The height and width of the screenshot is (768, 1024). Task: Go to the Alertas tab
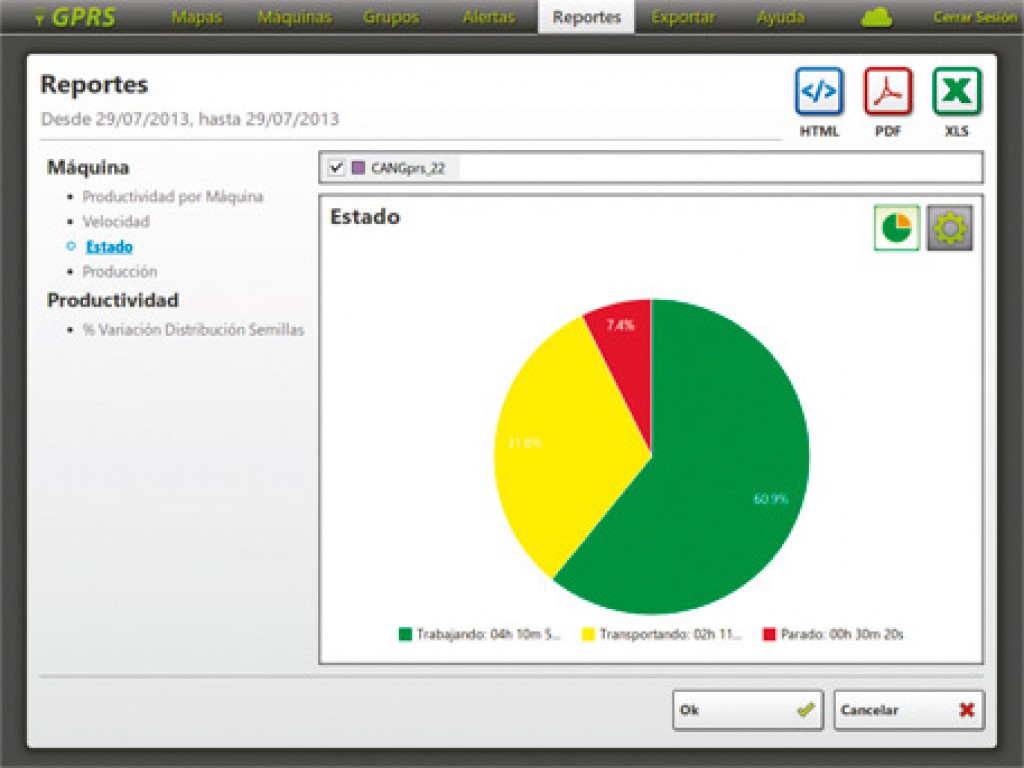pyautogui.click(x=489, y=17)
